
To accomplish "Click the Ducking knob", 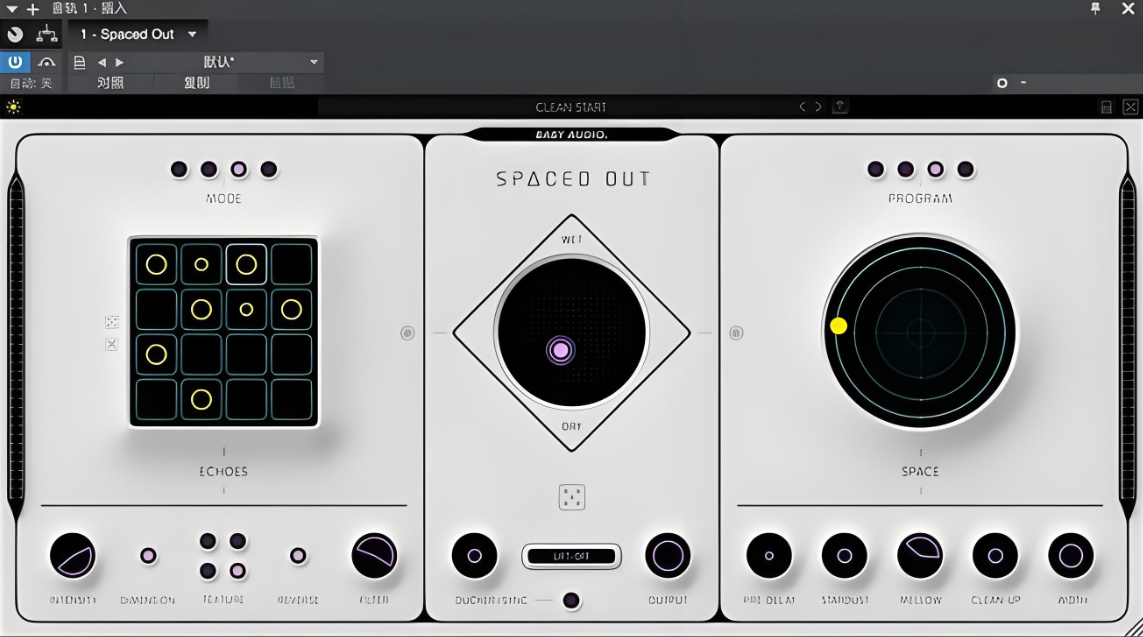I will (x=475, y=556).
